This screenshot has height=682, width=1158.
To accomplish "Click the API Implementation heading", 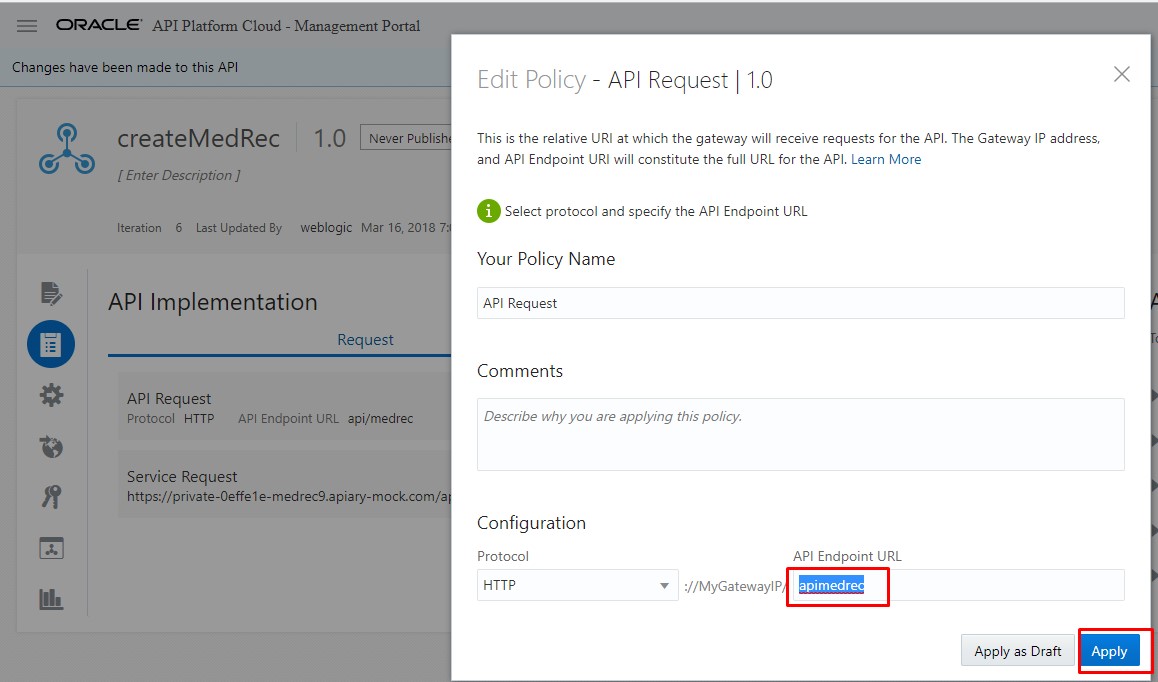I will click(x=213, y=301).
